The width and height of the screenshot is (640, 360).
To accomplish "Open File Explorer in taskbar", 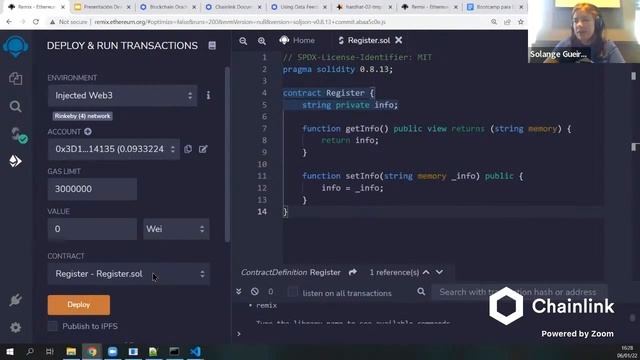I will tap(71, 351).
